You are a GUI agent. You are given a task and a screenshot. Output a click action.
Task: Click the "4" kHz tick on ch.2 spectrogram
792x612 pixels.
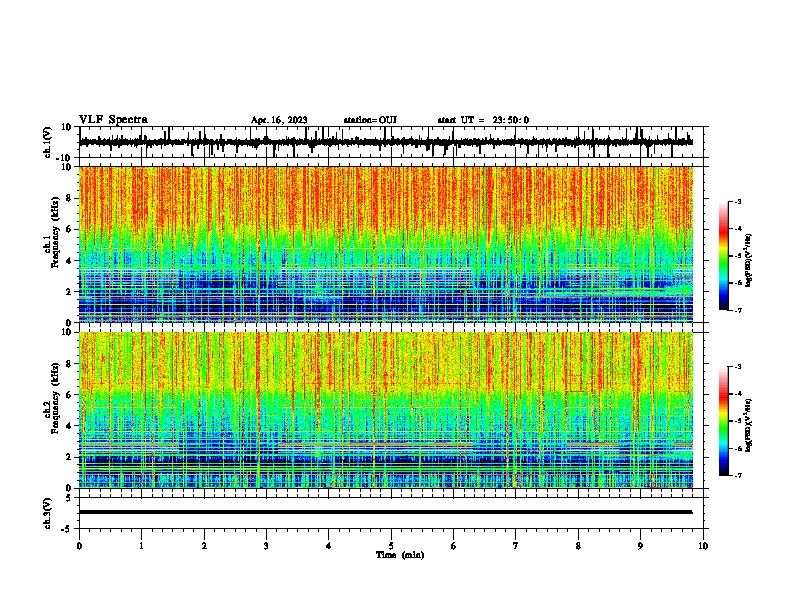click(69, 426)
